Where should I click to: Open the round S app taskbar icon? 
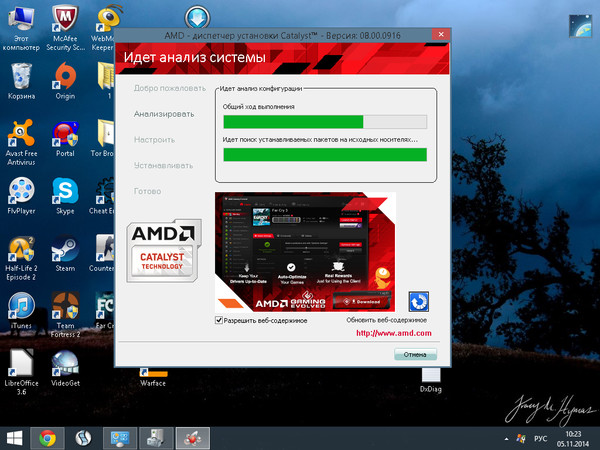[83, 438]
